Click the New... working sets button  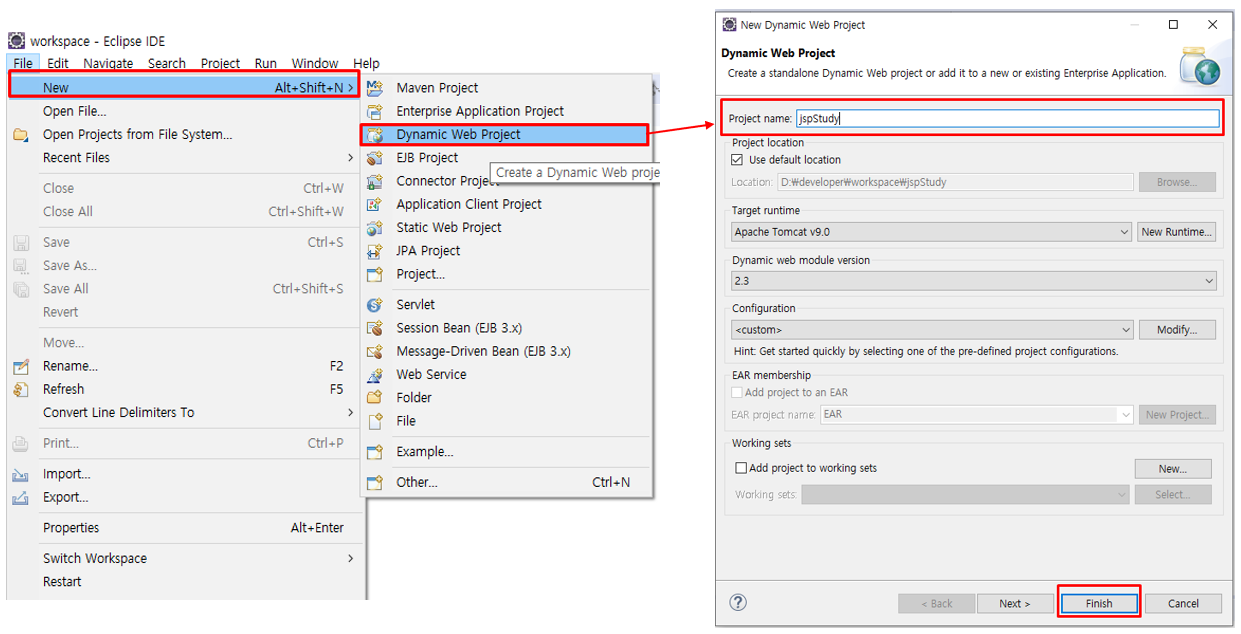1173,468
